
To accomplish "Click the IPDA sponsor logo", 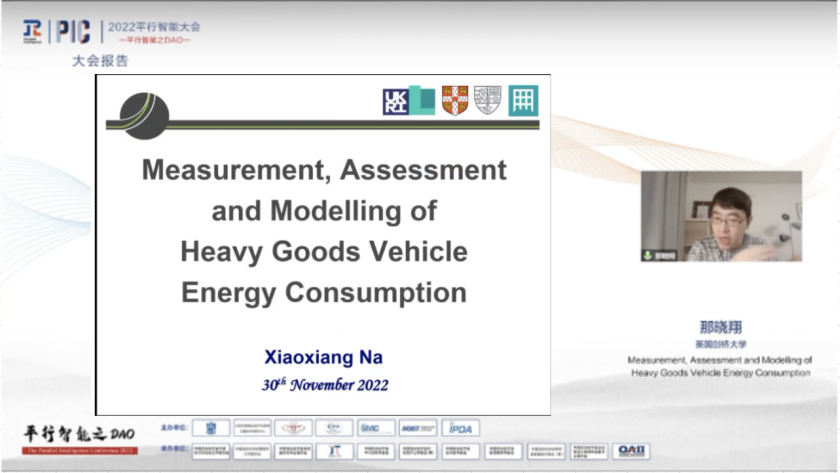I will pyautogui.click(x=461, y=428).
